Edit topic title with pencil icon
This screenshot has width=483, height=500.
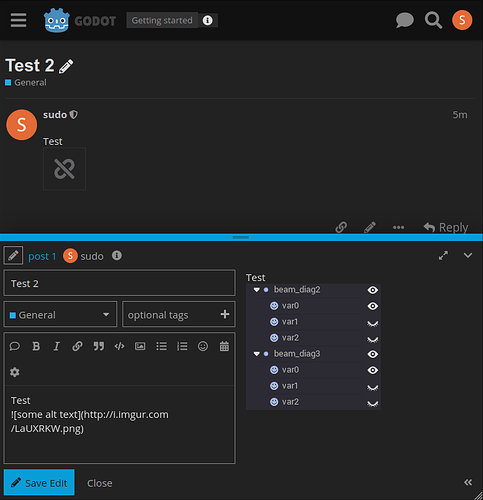66,66
